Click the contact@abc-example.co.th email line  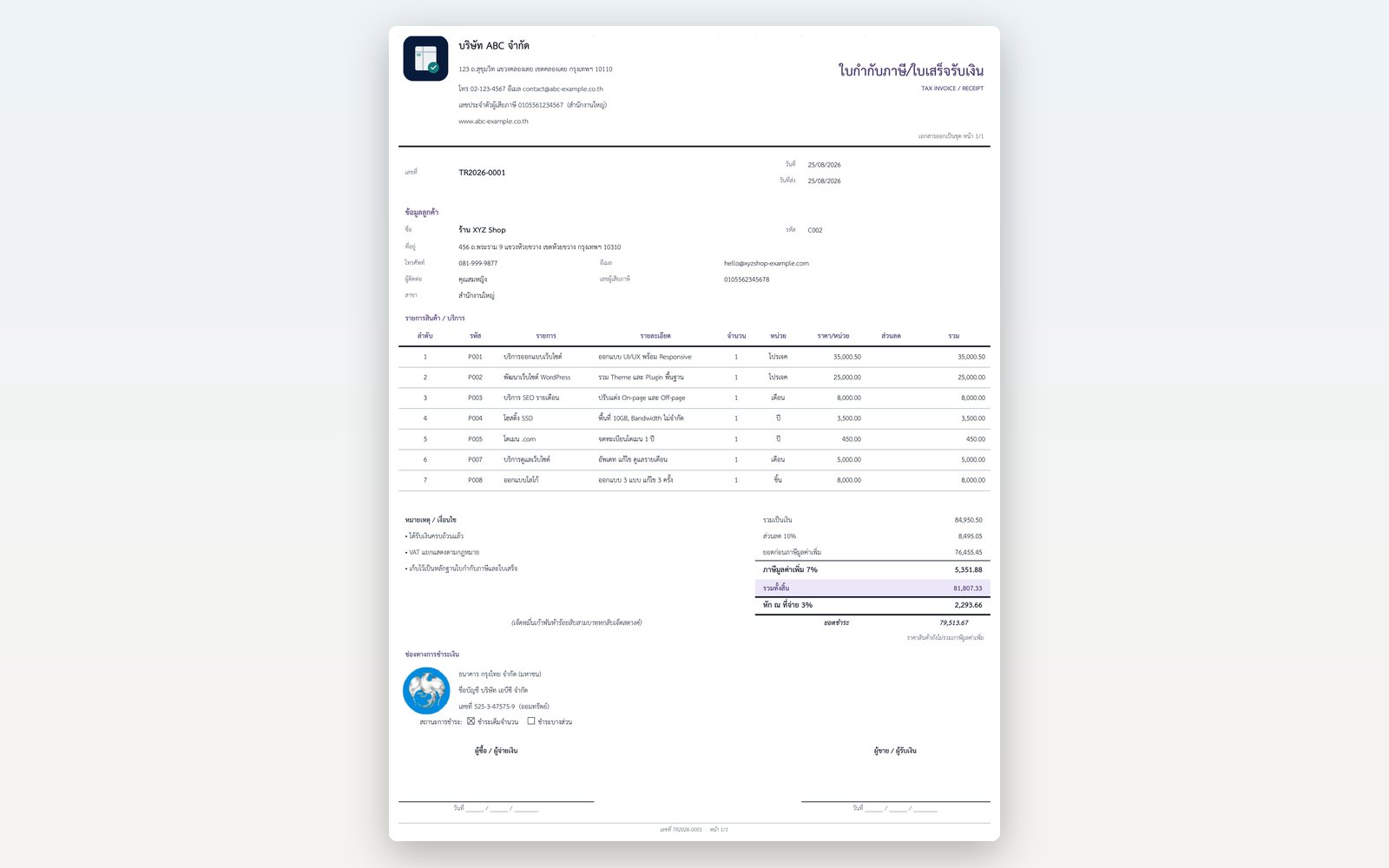click(x=563, y=89)
